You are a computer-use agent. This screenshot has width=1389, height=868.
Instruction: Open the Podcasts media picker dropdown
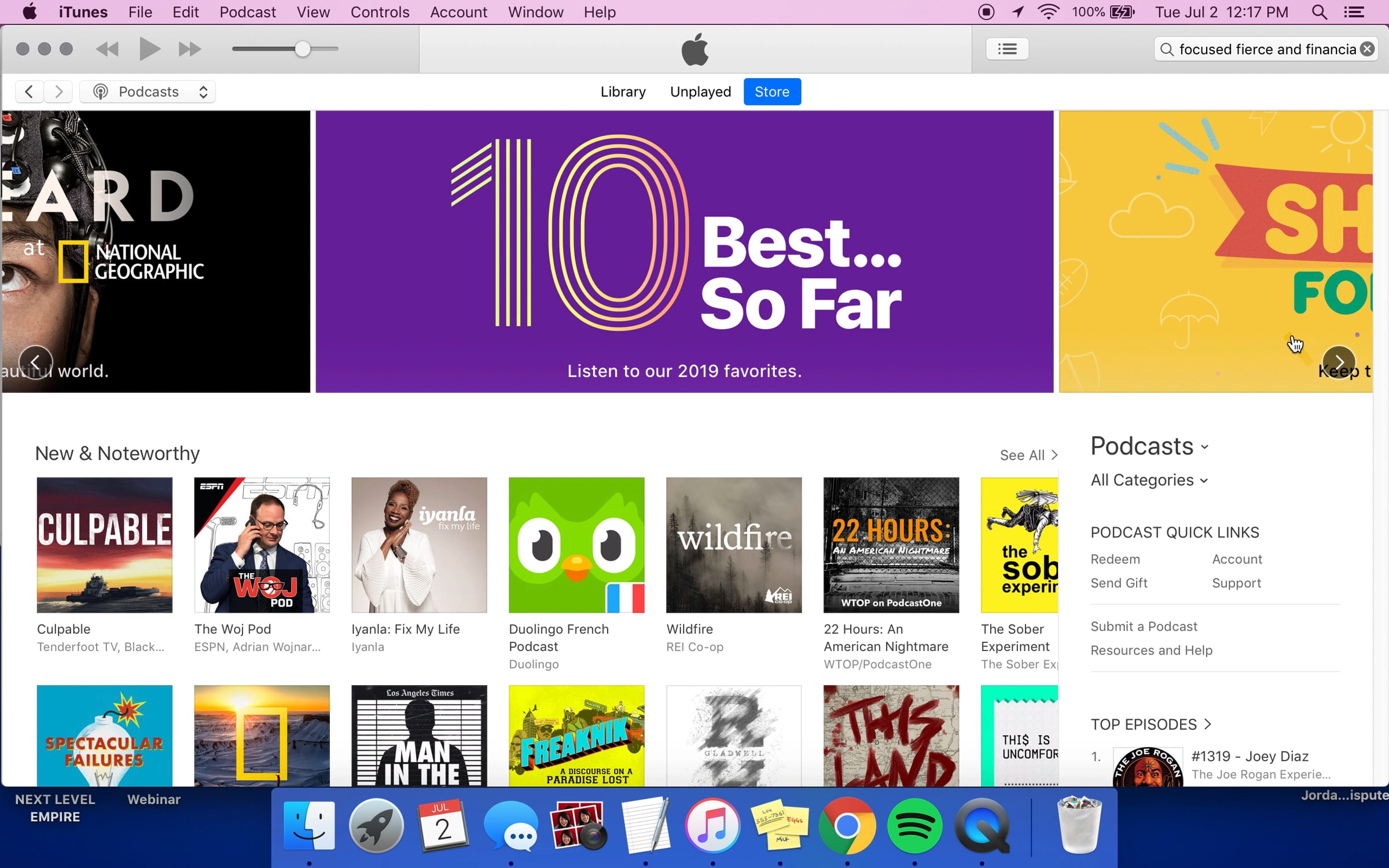[x=148, y=91]
